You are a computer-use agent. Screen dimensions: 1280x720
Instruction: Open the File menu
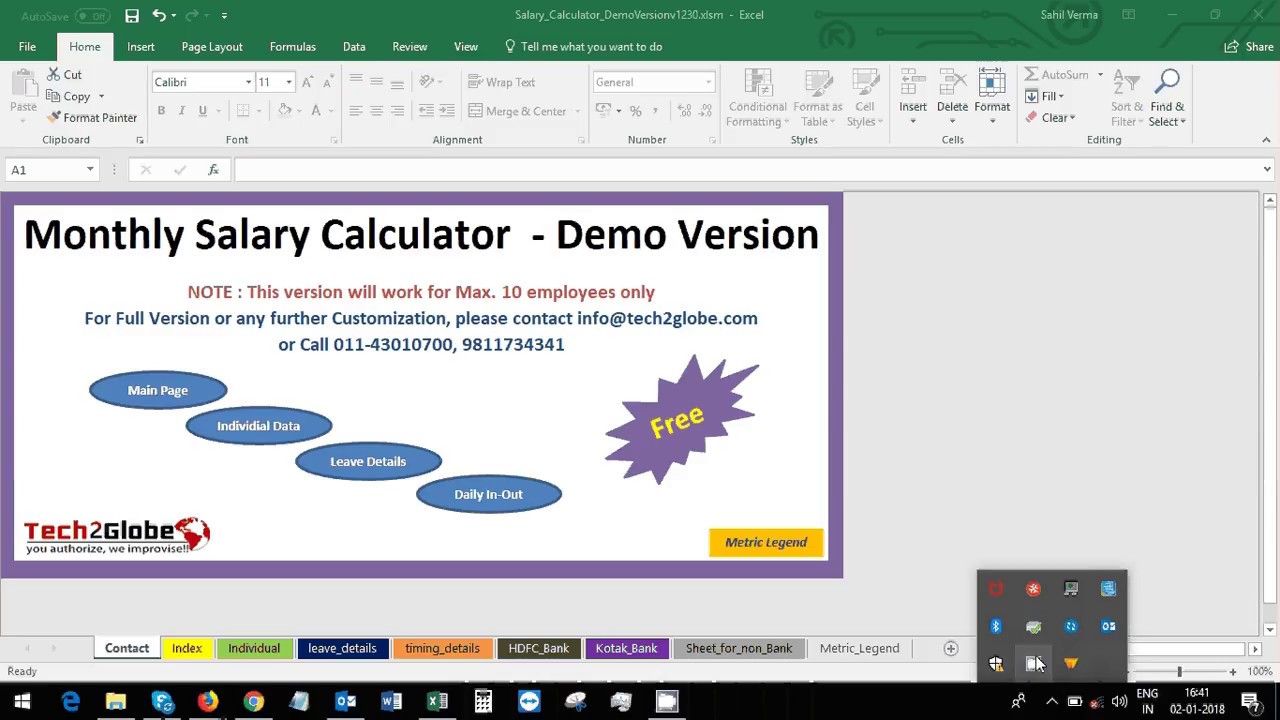click(27, 47)
